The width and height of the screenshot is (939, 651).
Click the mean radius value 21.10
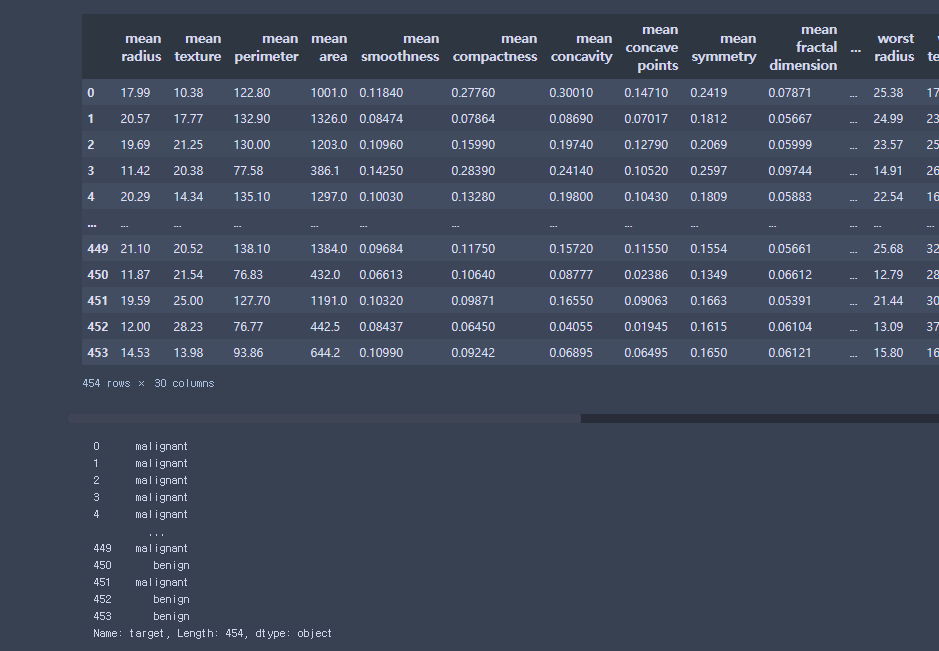coord(135,249)
